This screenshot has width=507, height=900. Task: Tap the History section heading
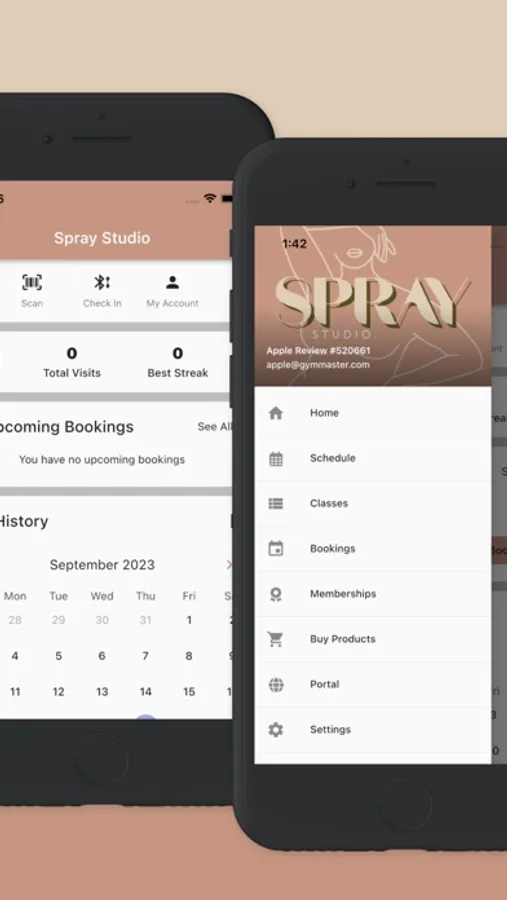23,522
